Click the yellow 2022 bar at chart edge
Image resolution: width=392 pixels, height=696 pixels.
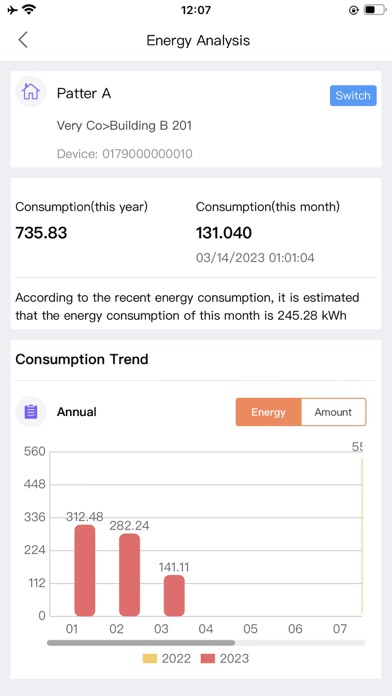coord(362,536)
